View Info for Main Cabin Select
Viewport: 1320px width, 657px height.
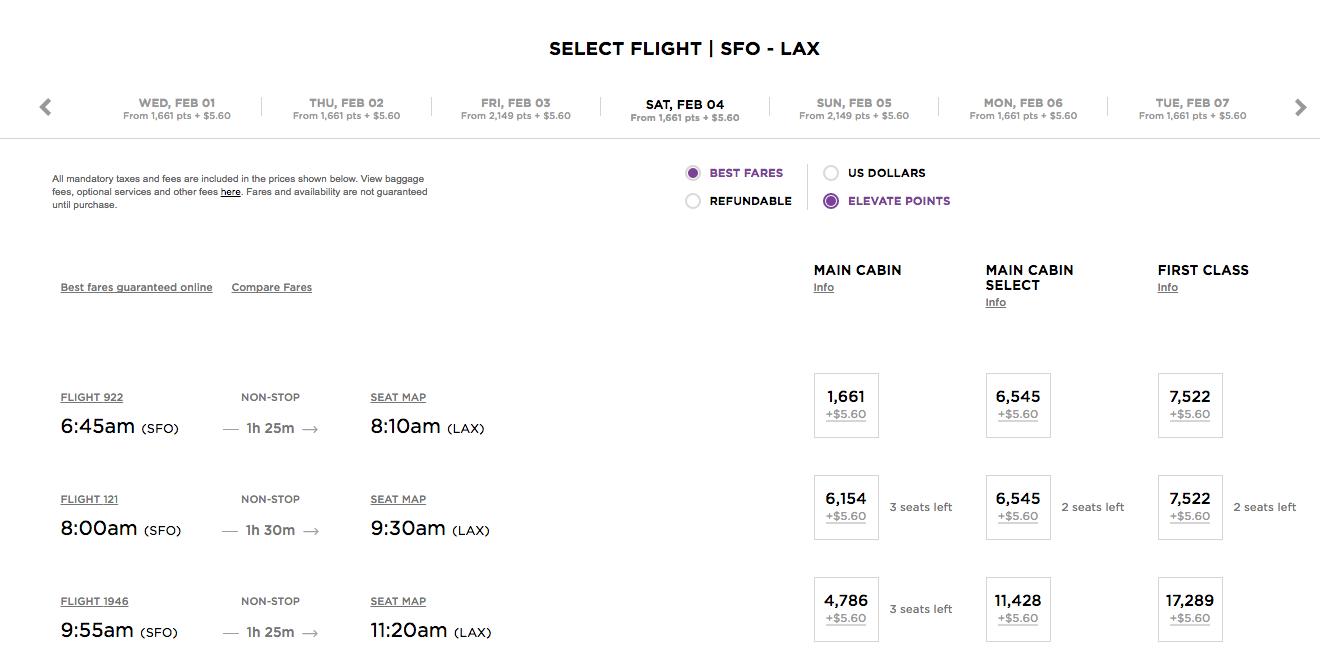pos(996,303)
